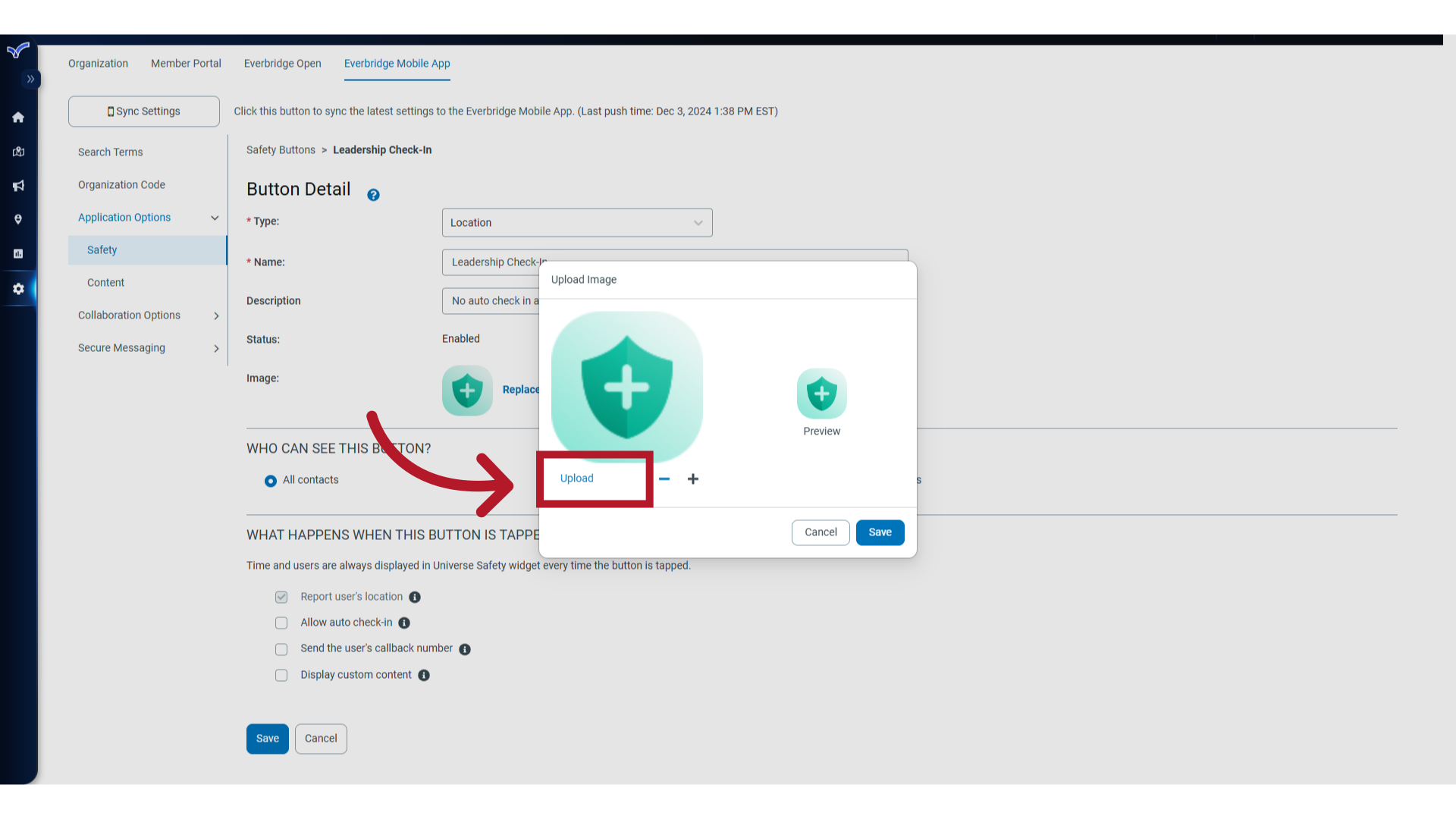Screen dimensions: 1456x819
Task: Enable Send the user's callback number
Action: pyautogui.click(x=281, y=649)
